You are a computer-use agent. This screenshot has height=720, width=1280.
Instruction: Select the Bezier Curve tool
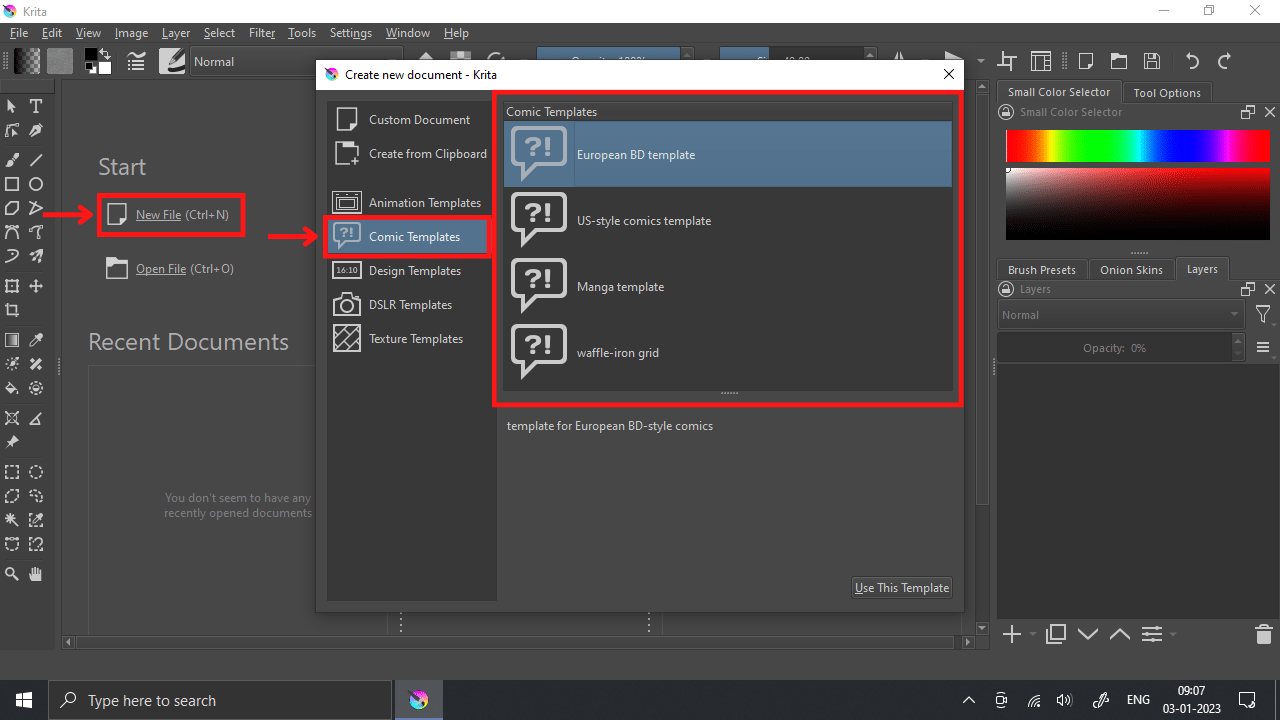pos(12,232)
